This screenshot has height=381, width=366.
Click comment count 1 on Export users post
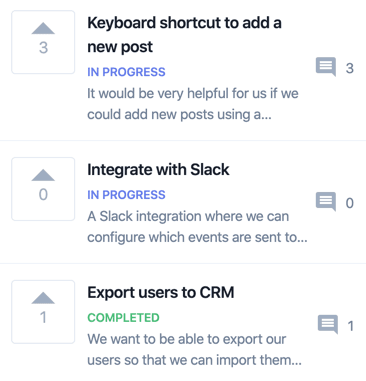(x=351, y=326)
